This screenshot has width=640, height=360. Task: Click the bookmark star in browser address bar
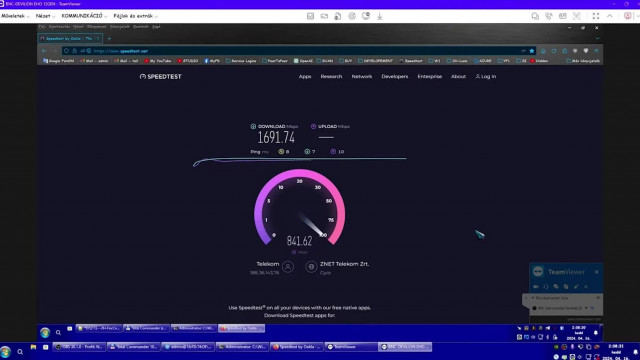click(531, 51)
